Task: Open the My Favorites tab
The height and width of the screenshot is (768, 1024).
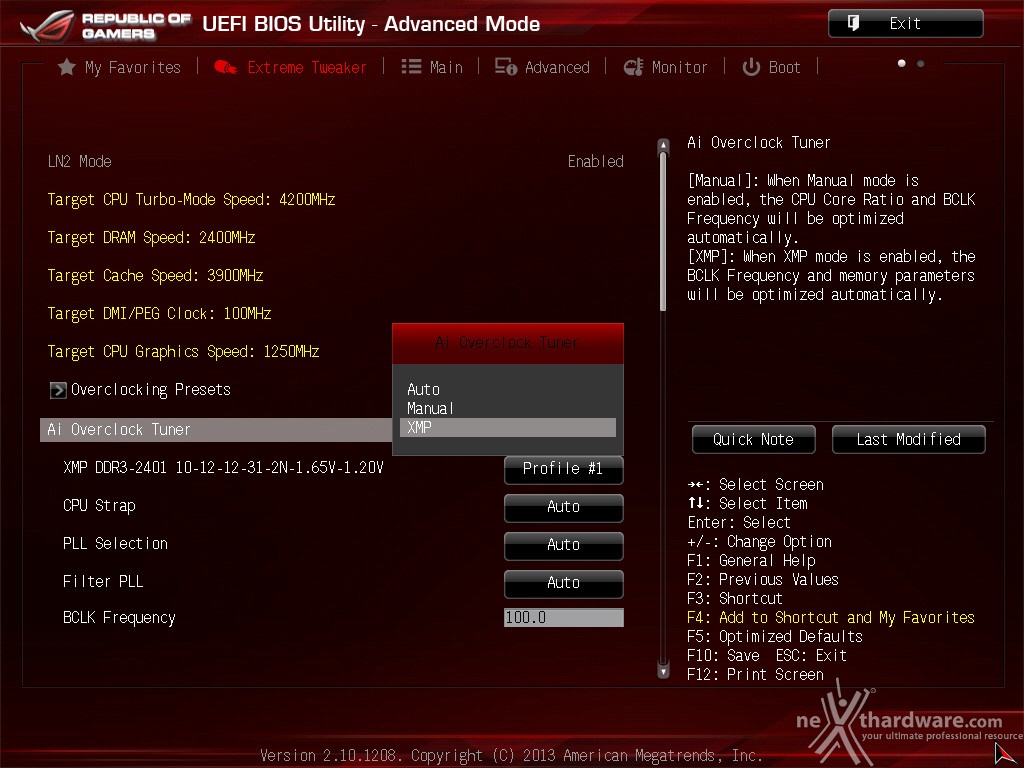Action: [x=120, y=67]
